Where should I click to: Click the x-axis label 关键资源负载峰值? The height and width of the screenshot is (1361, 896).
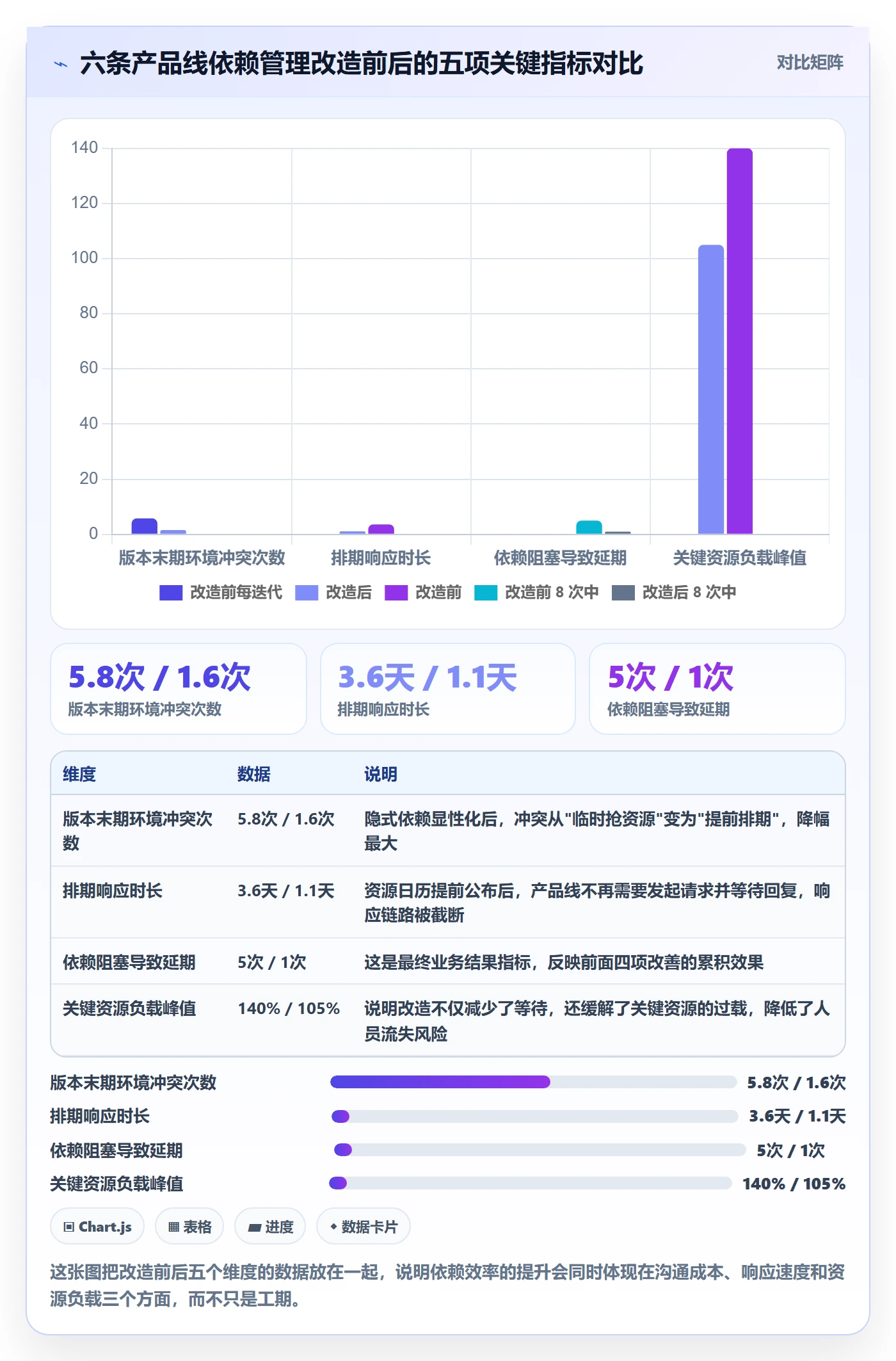click(x=739, y=558)
